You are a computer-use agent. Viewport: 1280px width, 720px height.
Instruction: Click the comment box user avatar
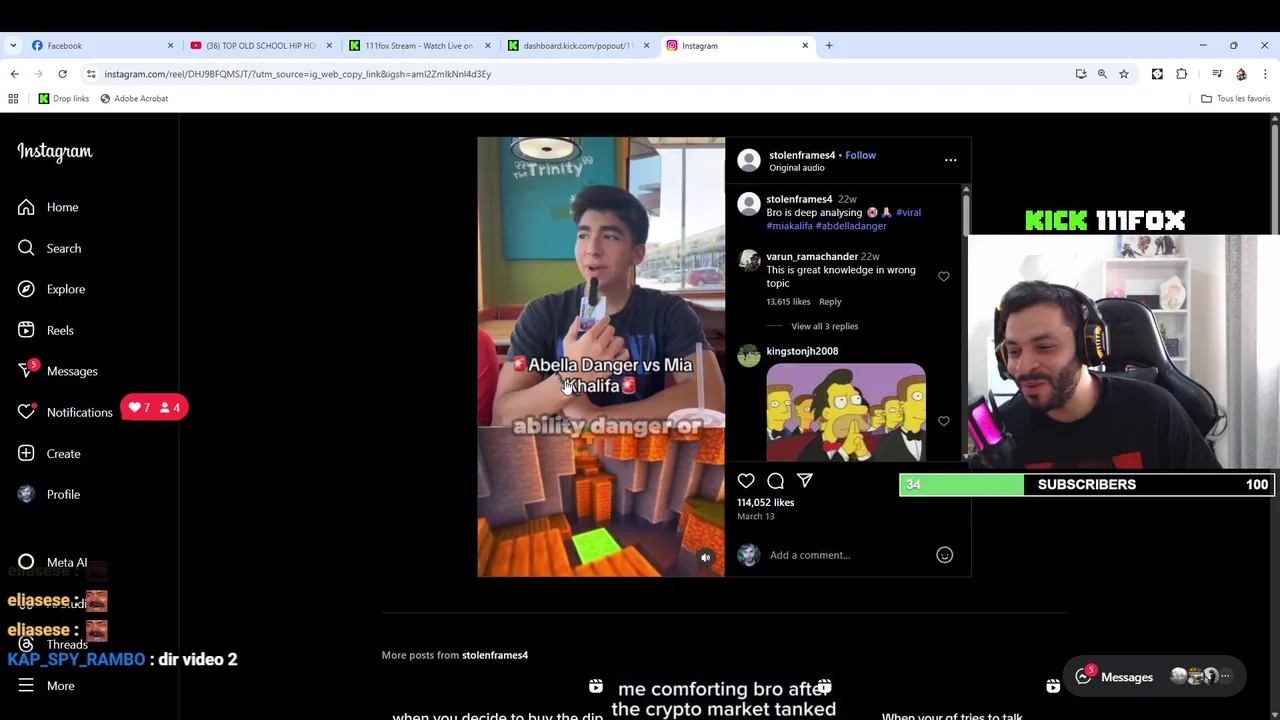point(748,555)
